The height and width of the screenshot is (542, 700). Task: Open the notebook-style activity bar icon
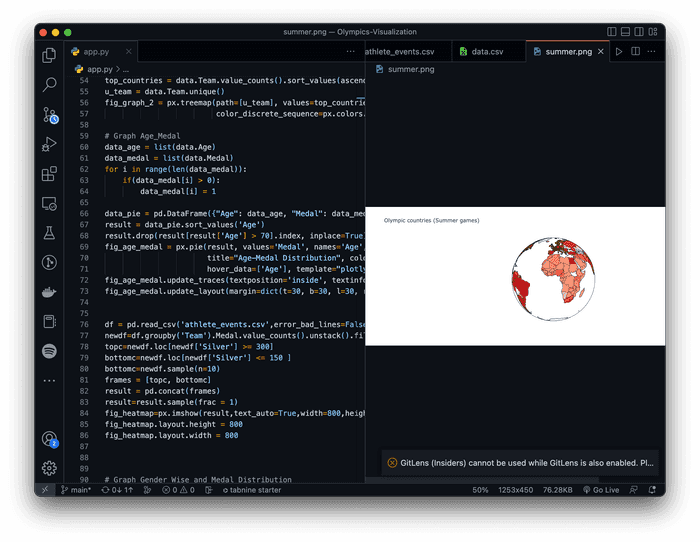(x=49, y=321)
